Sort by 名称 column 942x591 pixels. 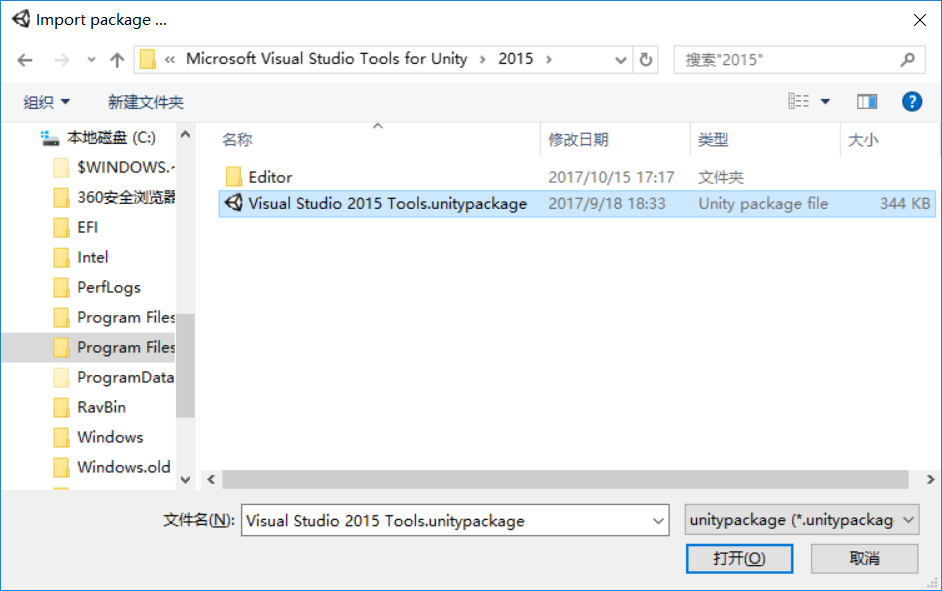tap(237, 140)
